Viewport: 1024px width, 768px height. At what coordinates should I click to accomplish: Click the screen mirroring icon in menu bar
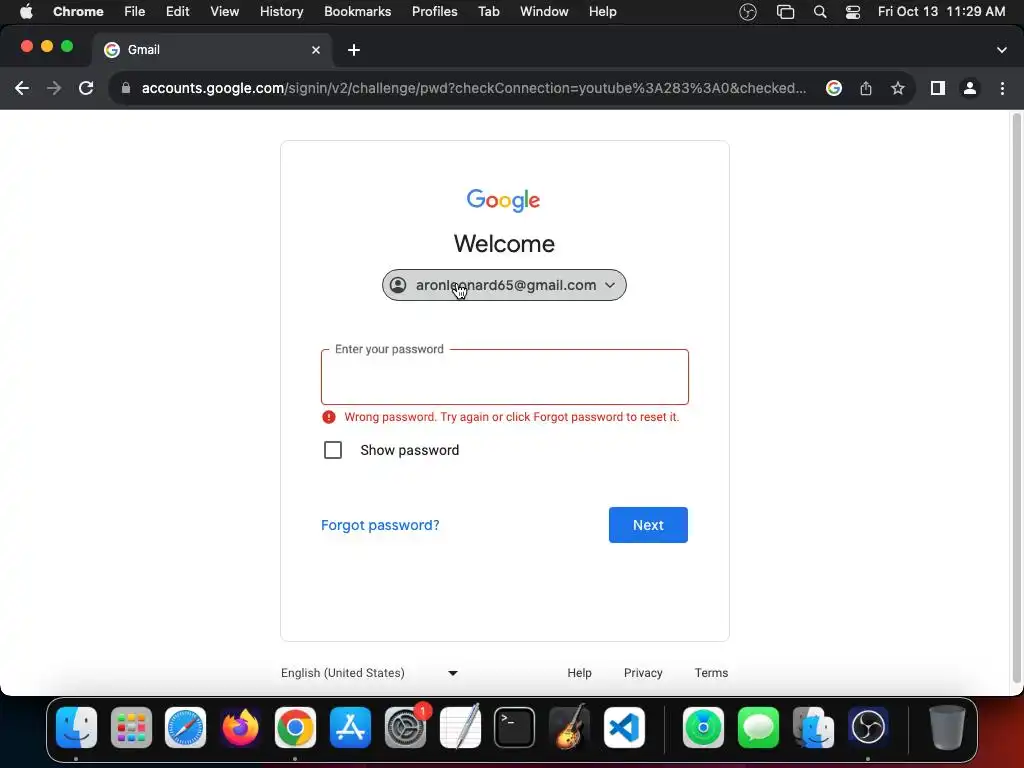785,12
